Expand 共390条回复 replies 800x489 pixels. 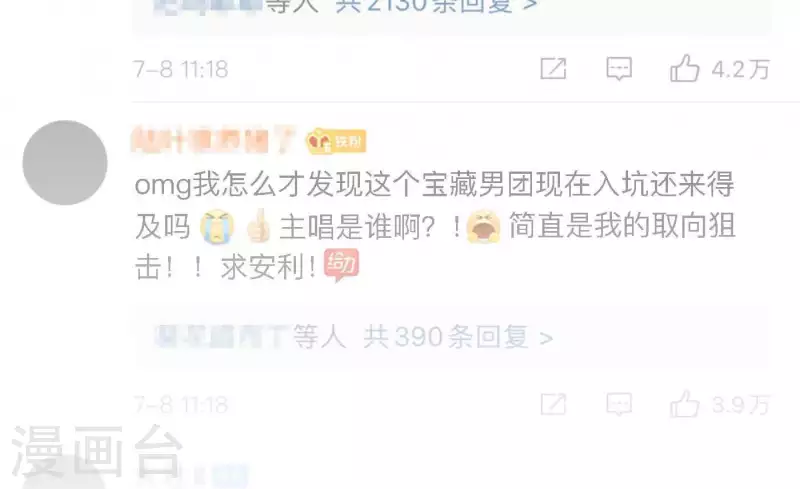point(458,337)
